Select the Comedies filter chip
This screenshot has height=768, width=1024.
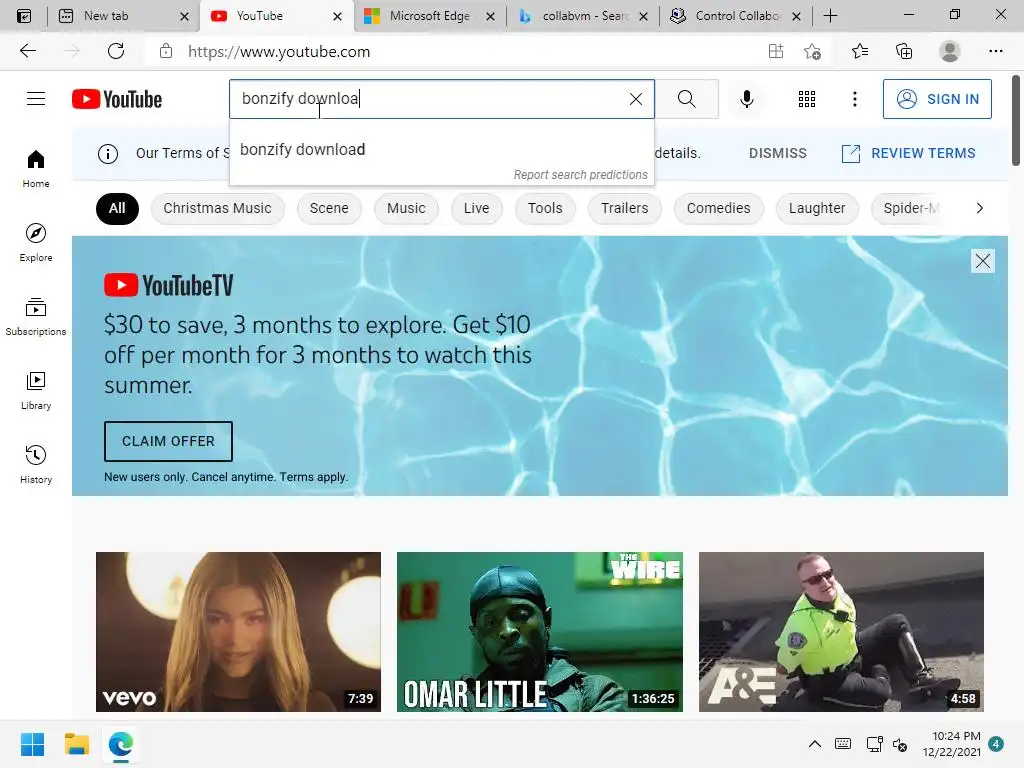(x=718, y=208)
